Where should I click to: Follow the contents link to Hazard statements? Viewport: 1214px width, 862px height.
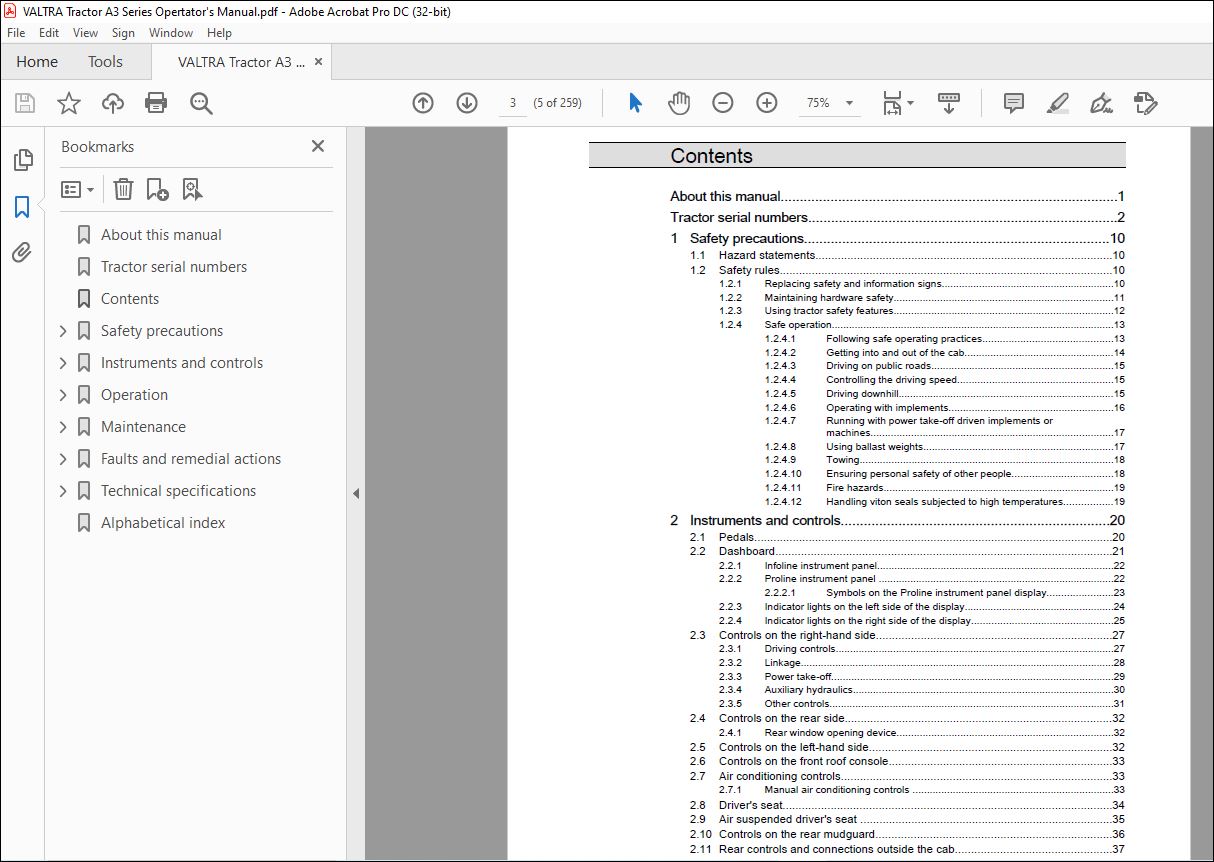coord(767,255)
